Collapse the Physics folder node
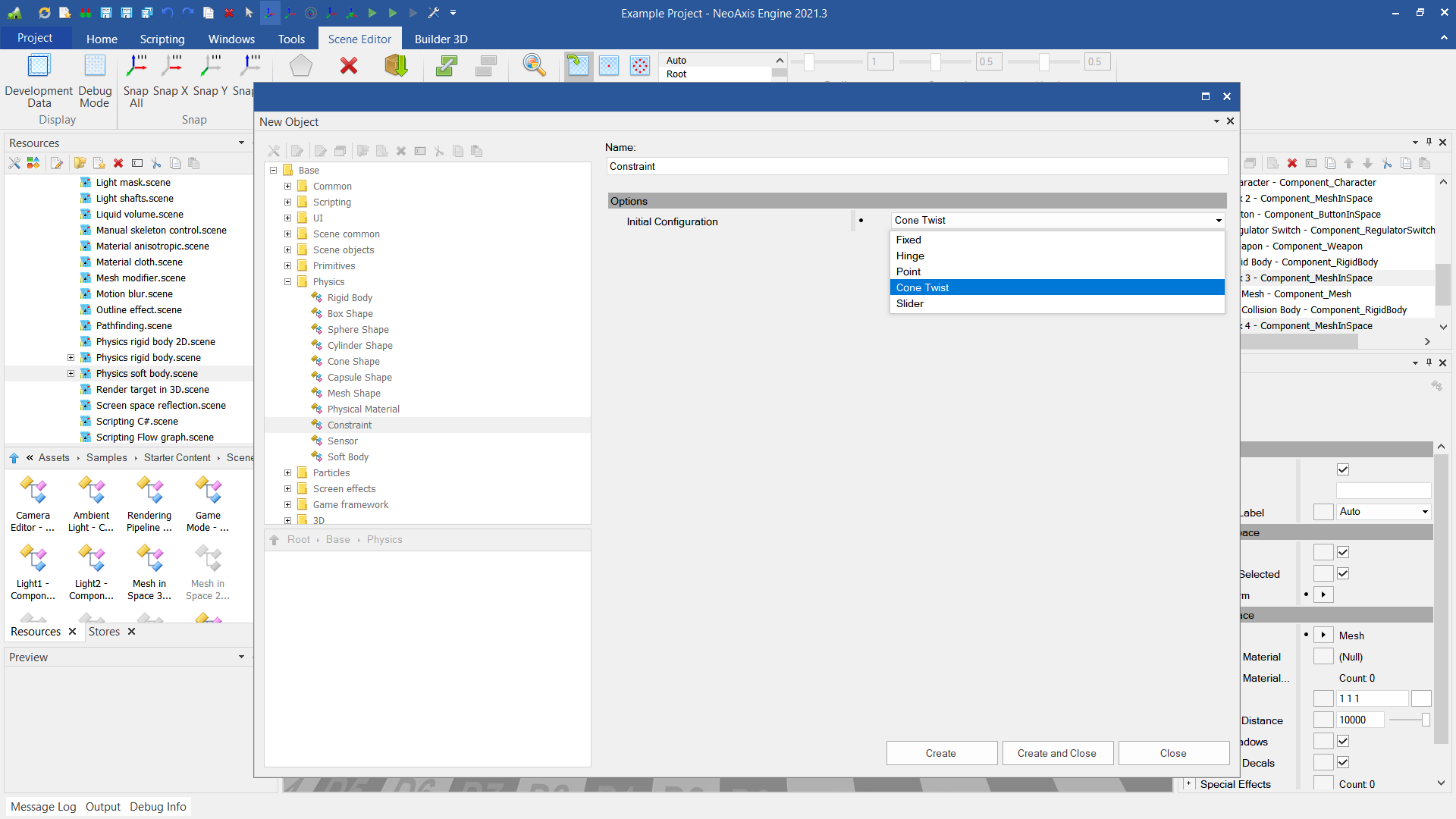 (x=287, y=281)
